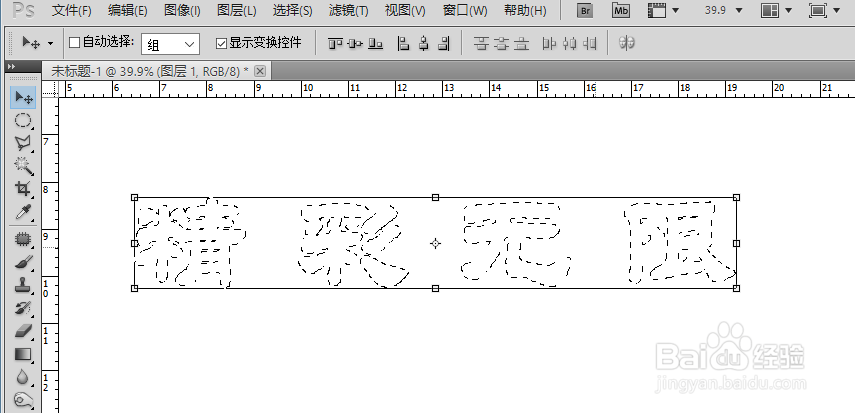Open the 窗口(W) menu

pyautogui.click(x=465, y=10)
